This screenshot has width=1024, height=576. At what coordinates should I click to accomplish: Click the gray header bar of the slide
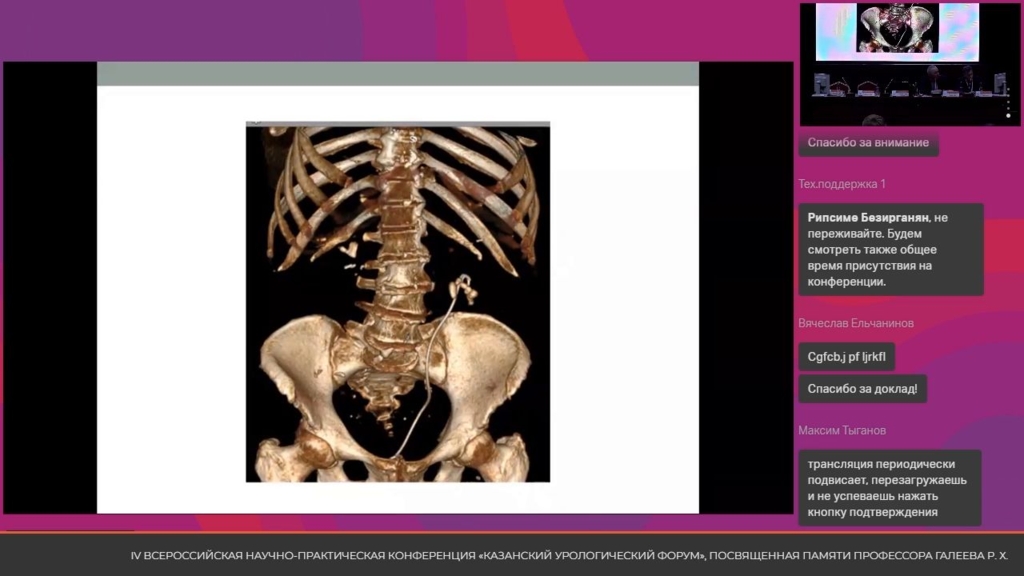[x=397, y=74]
